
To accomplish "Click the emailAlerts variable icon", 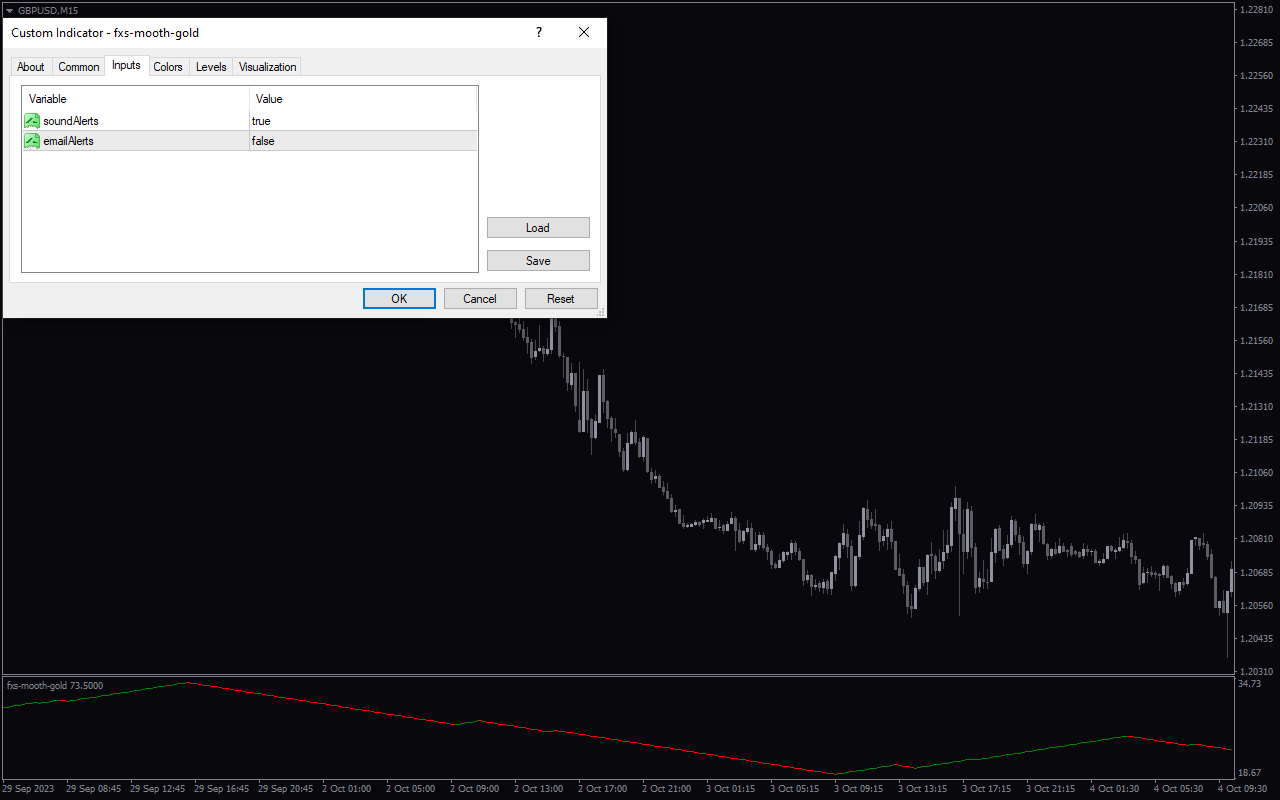I will (x=32, y=141).
